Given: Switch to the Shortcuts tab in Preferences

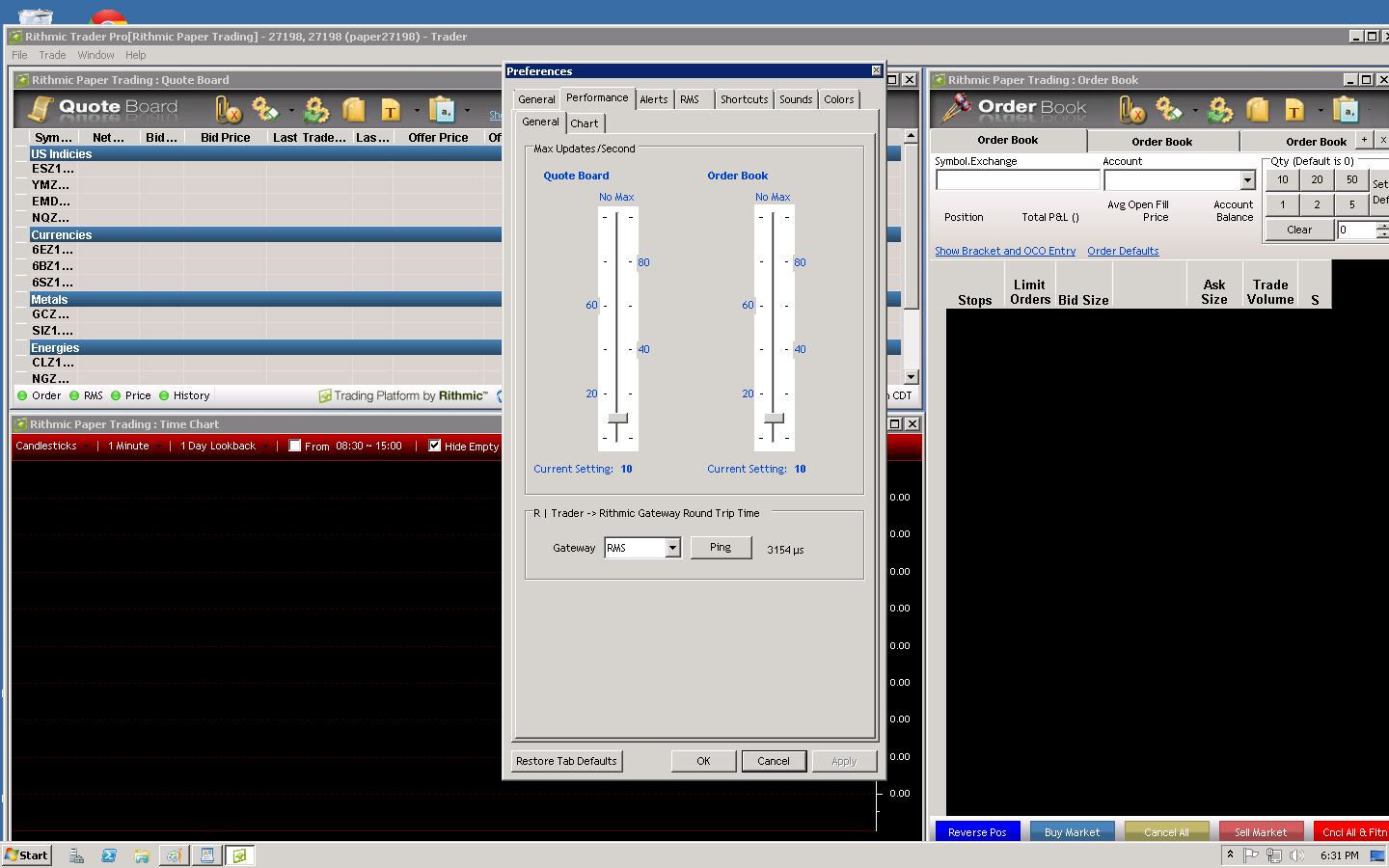Looking at the screenshot, I should (745, 99).
